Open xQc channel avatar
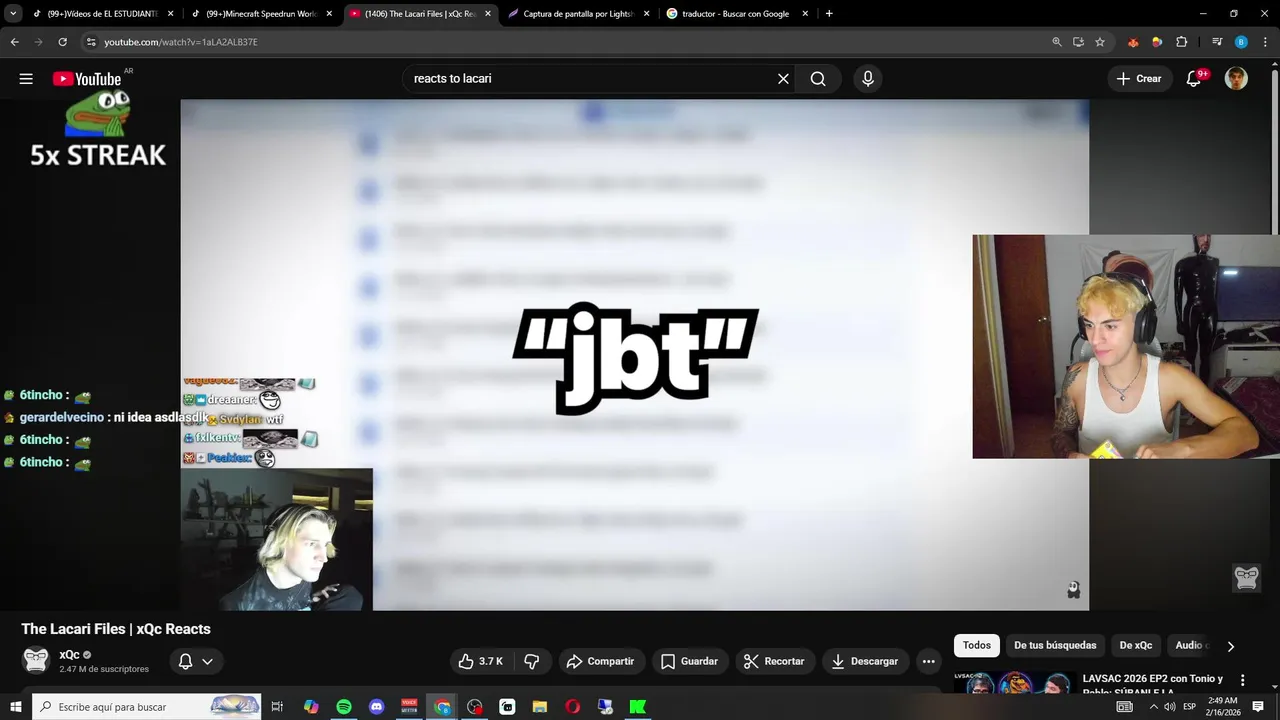 (x=36, y=660)
